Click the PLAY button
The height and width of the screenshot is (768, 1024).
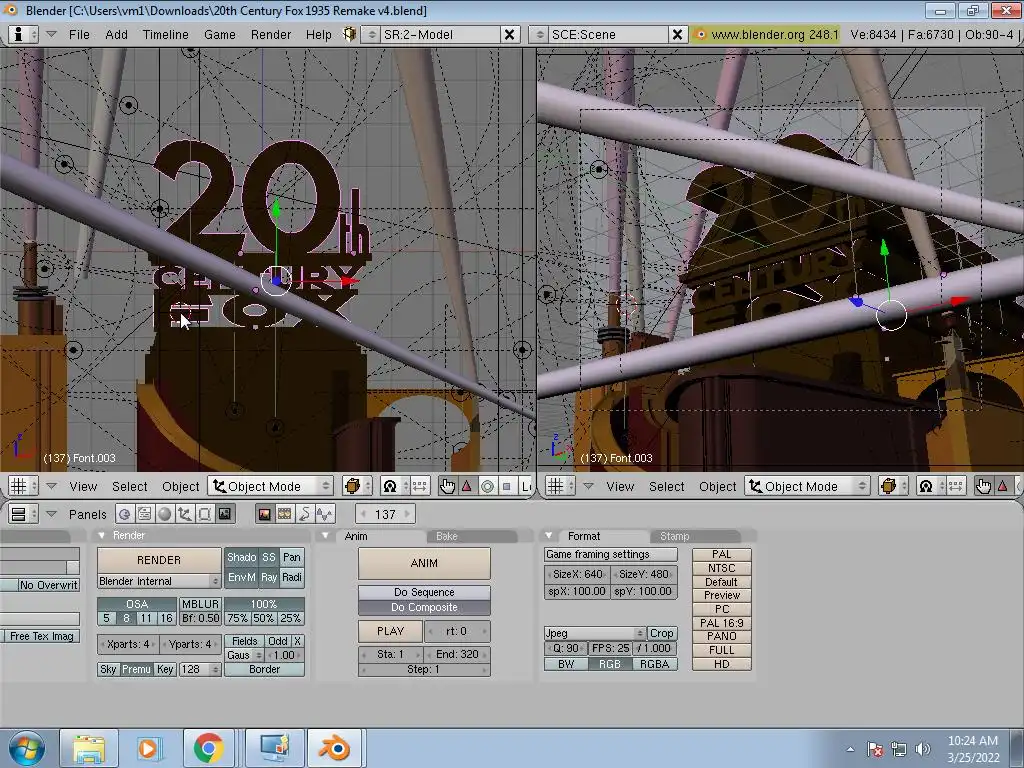(x=391, y=632)
